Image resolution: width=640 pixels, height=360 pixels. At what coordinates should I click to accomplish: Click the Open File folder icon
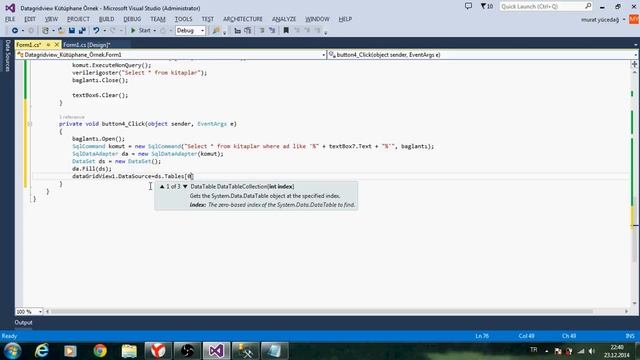point(61,31)
